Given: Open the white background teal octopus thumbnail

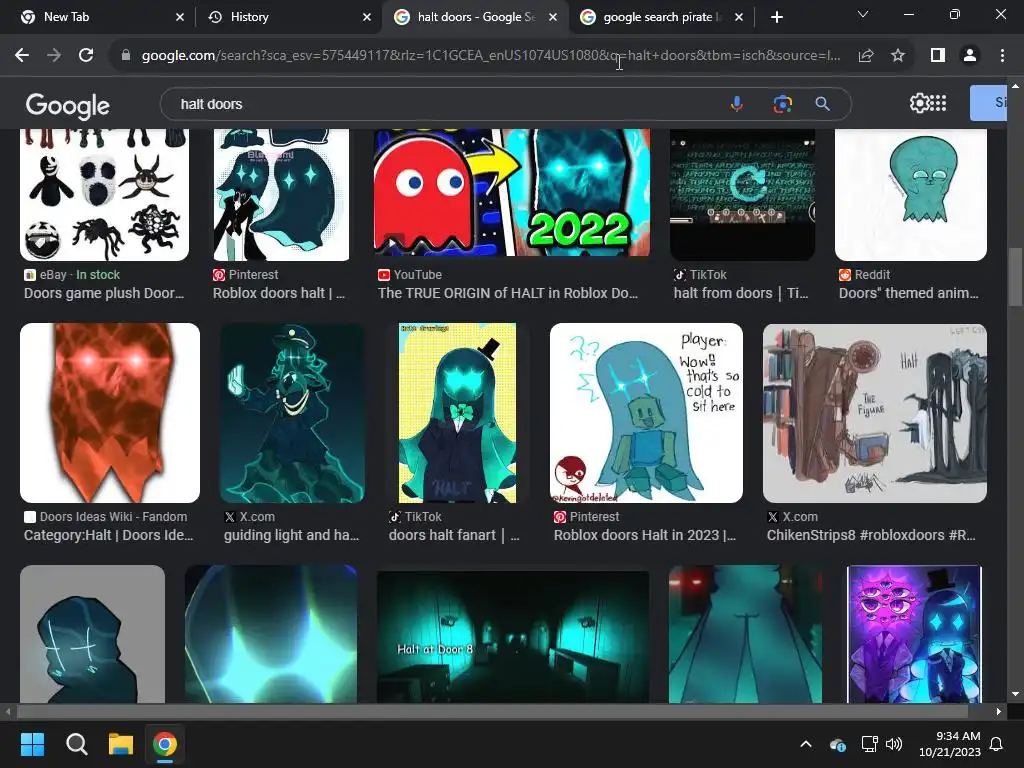Looking at the screenshot, I should (x=910, y=195).
